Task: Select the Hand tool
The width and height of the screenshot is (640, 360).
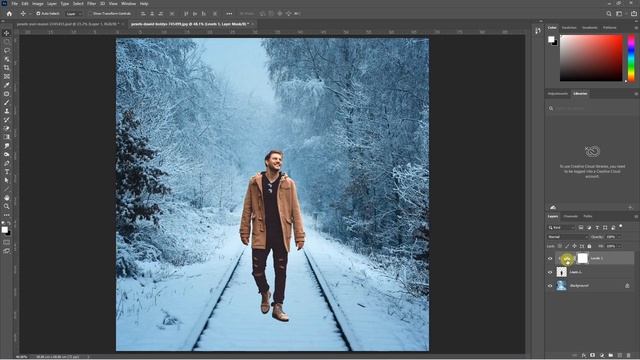Action: coord(7,198)
